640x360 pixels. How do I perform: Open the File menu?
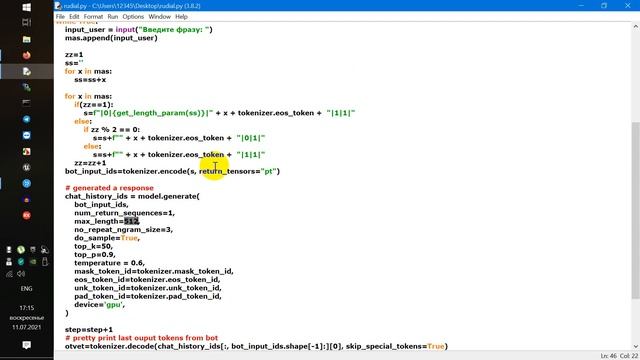point(60,17)
